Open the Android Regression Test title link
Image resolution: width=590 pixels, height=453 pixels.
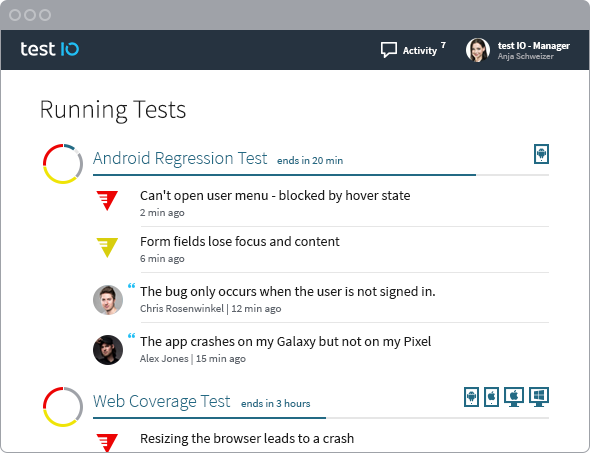coord(180,158)
